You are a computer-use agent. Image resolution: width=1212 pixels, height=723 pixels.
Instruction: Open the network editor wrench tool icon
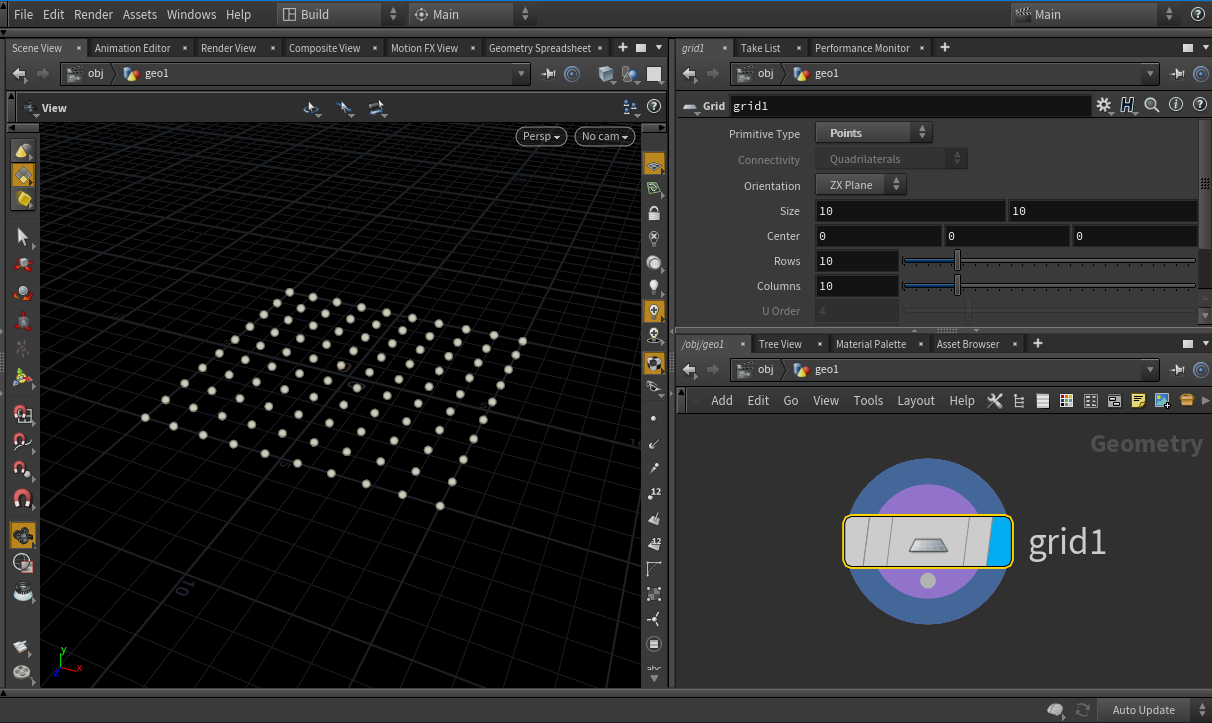[x=994, y=400]
